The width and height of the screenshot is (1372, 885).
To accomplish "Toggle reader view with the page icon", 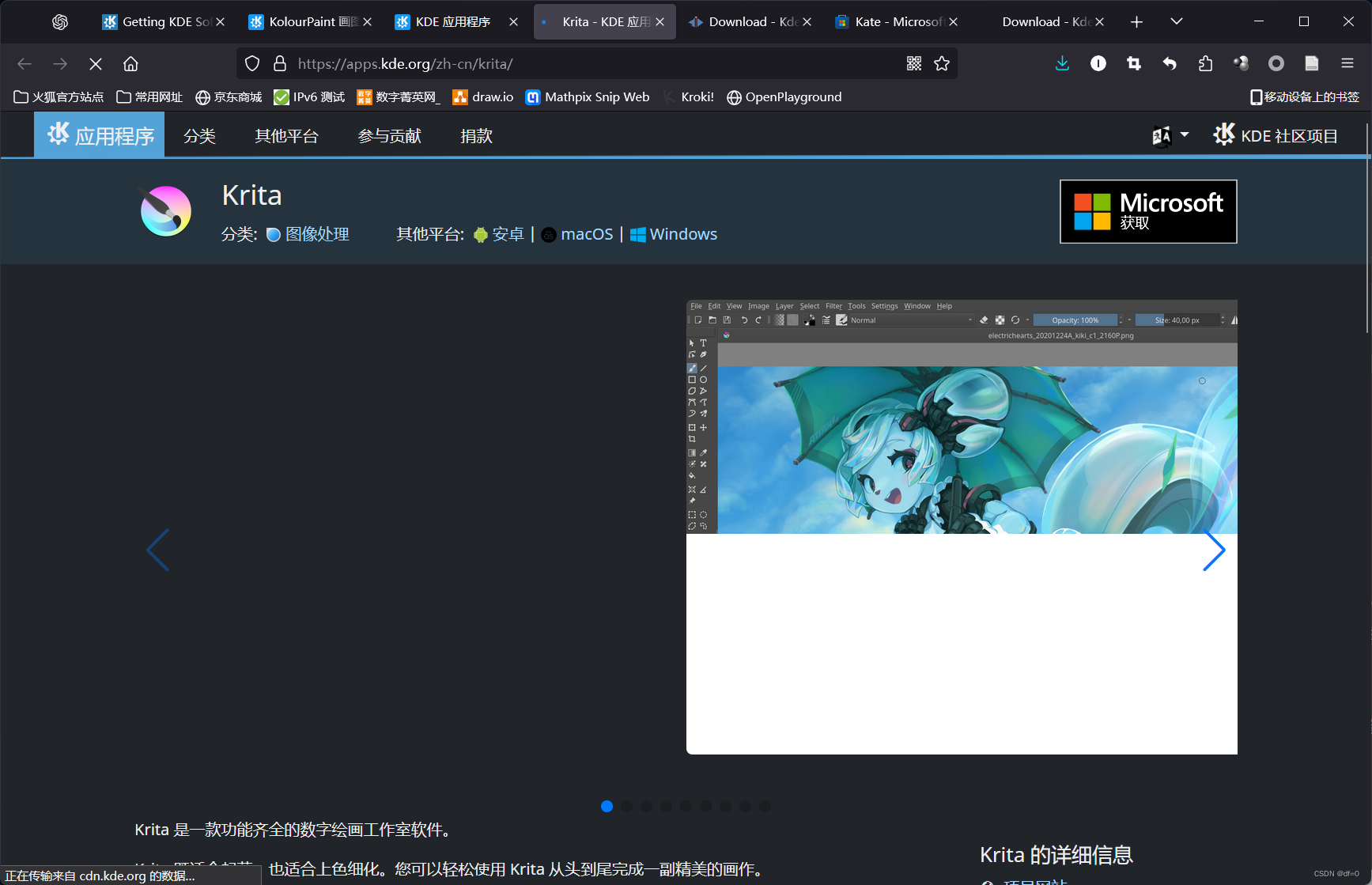I will 1311,63.
